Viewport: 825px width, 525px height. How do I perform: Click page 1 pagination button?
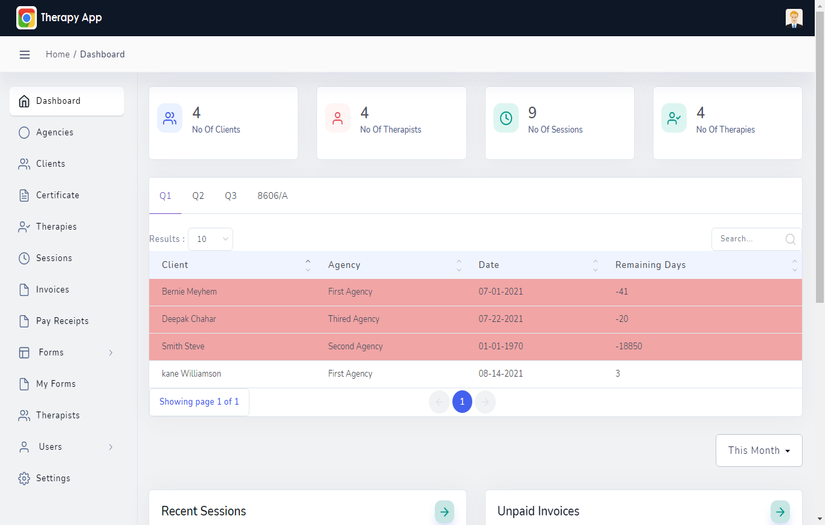pos(462,402)
